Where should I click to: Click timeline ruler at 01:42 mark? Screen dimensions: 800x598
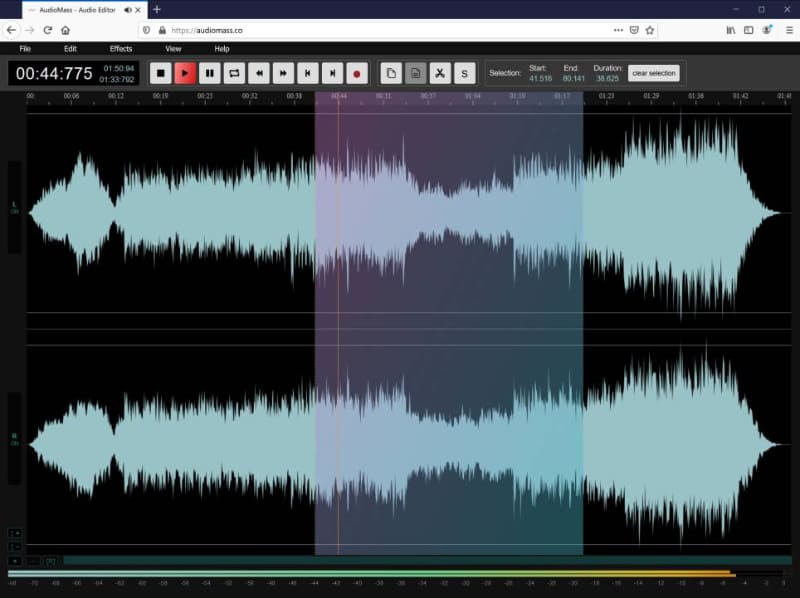(x=740, y=96)
